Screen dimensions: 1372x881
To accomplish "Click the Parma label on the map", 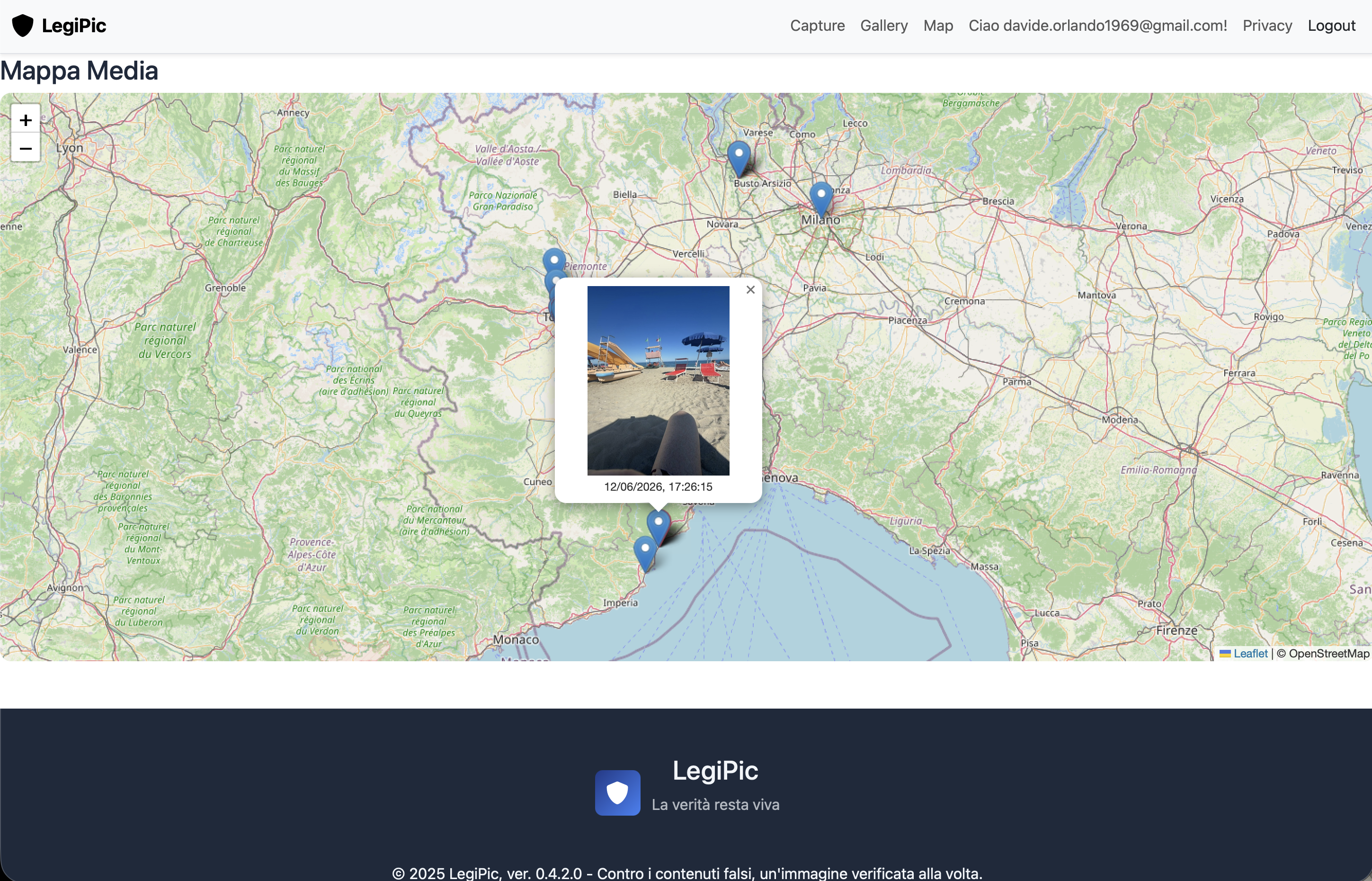I will (x=1017, y=382).
